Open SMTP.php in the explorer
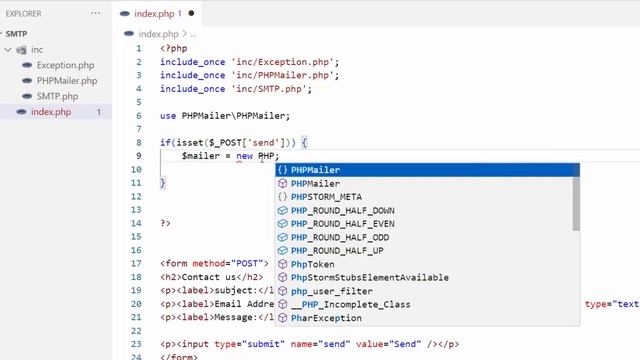The image size is (640, 360). coord(57,96)
